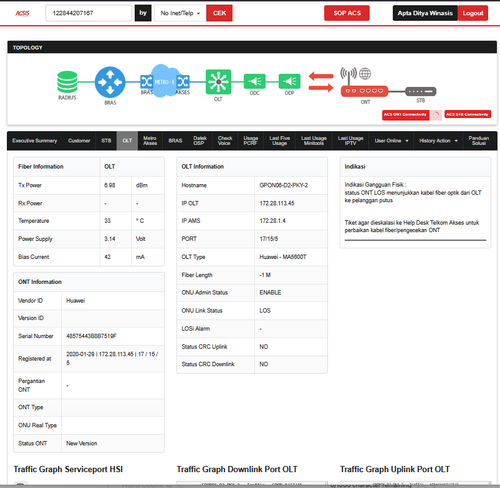The height and width of the screenshot is (488, 500).
Task: Click the ACSIS logo
Action: click(x=22, y=13)
